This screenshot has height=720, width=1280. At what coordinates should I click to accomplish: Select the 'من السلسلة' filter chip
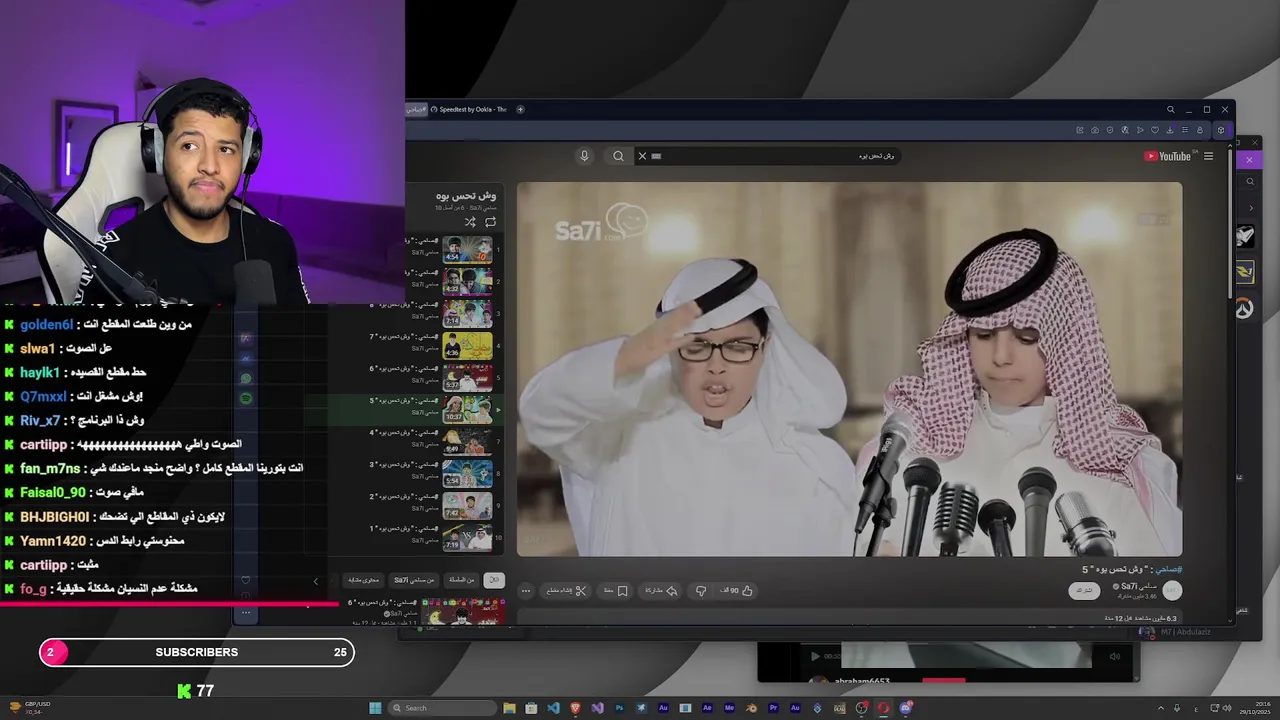pyautogui.click(x=461, y=580)
